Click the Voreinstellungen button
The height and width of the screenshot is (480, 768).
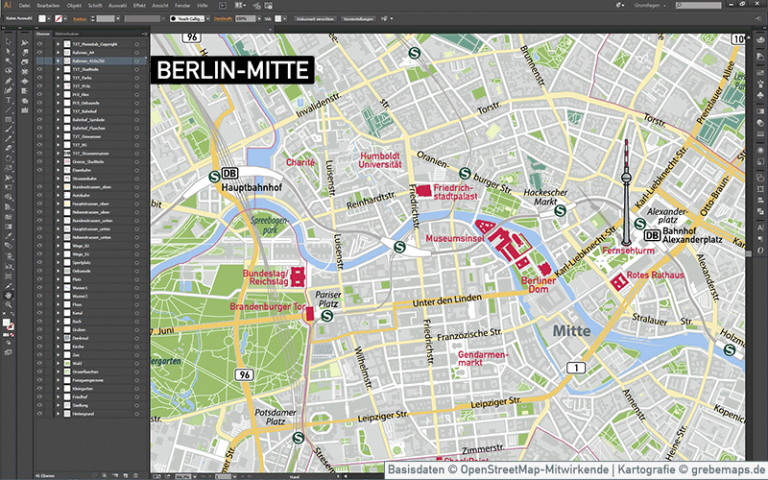pos(358,19)
